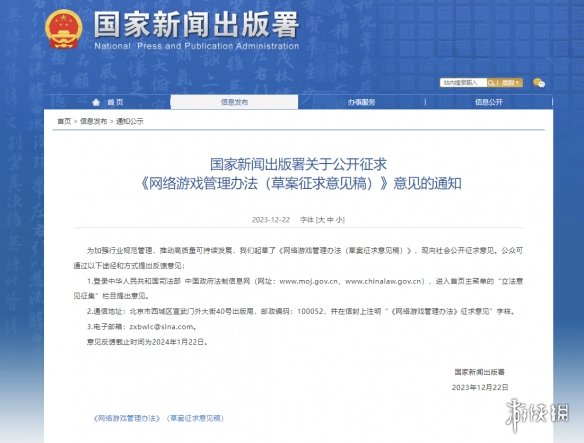The image size is (584, 443).
Task: Switch to the 办事服务 navigation tab
Action: coord(362,102)
